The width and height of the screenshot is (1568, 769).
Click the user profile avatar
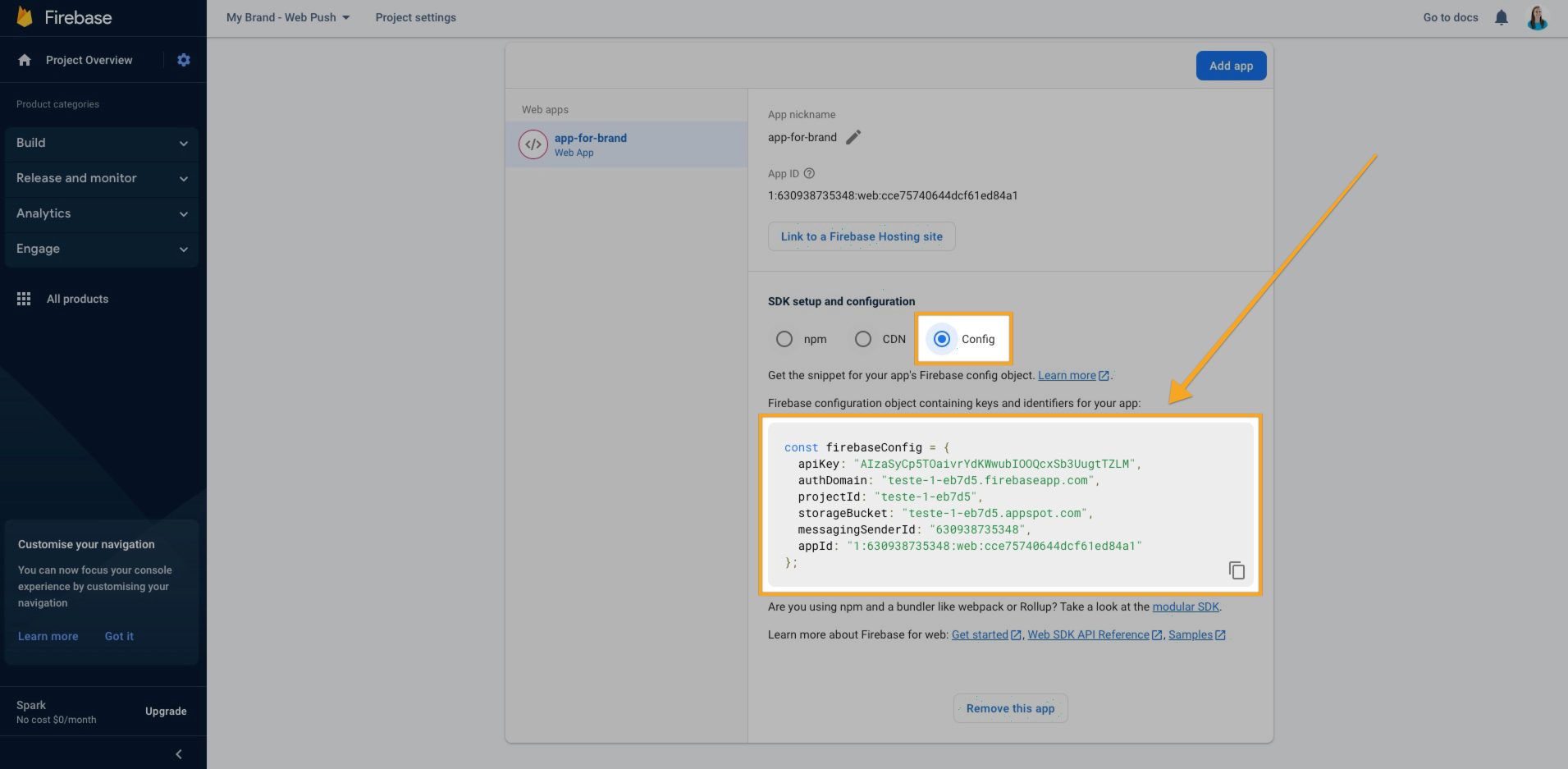pos(1537,17)
